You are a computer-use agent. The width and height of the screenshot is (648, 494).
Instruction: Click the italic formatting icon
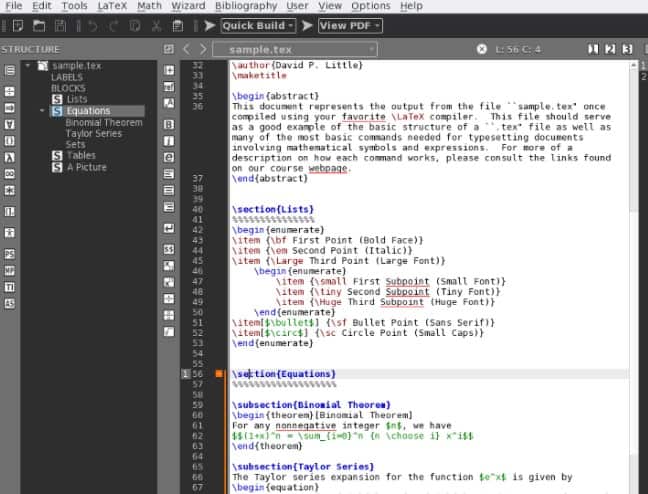(169, 141)
